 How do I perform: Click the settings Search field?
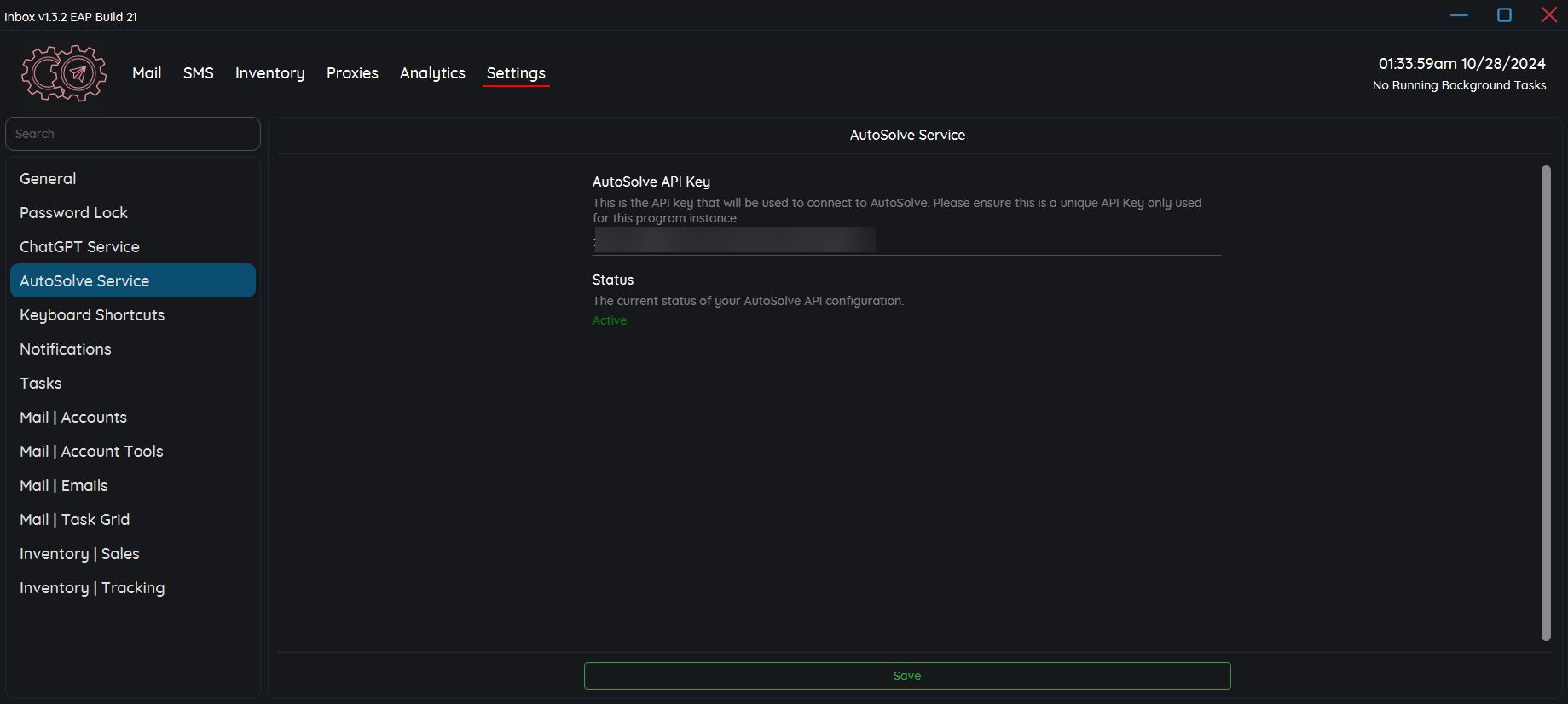coord(133,134)
